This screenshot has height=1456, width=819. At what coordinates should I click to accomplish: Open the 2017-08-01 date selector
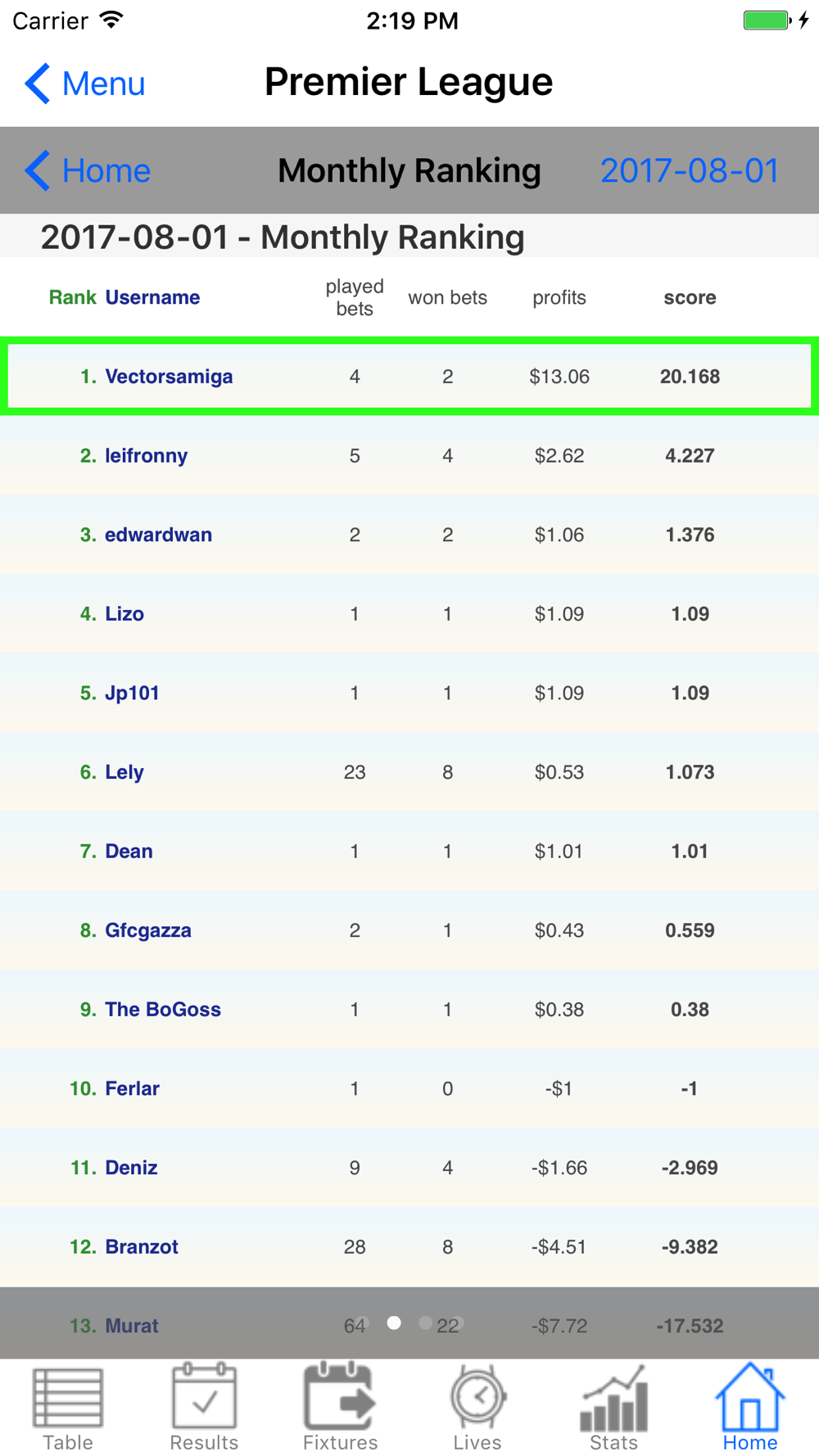[690, 170]
